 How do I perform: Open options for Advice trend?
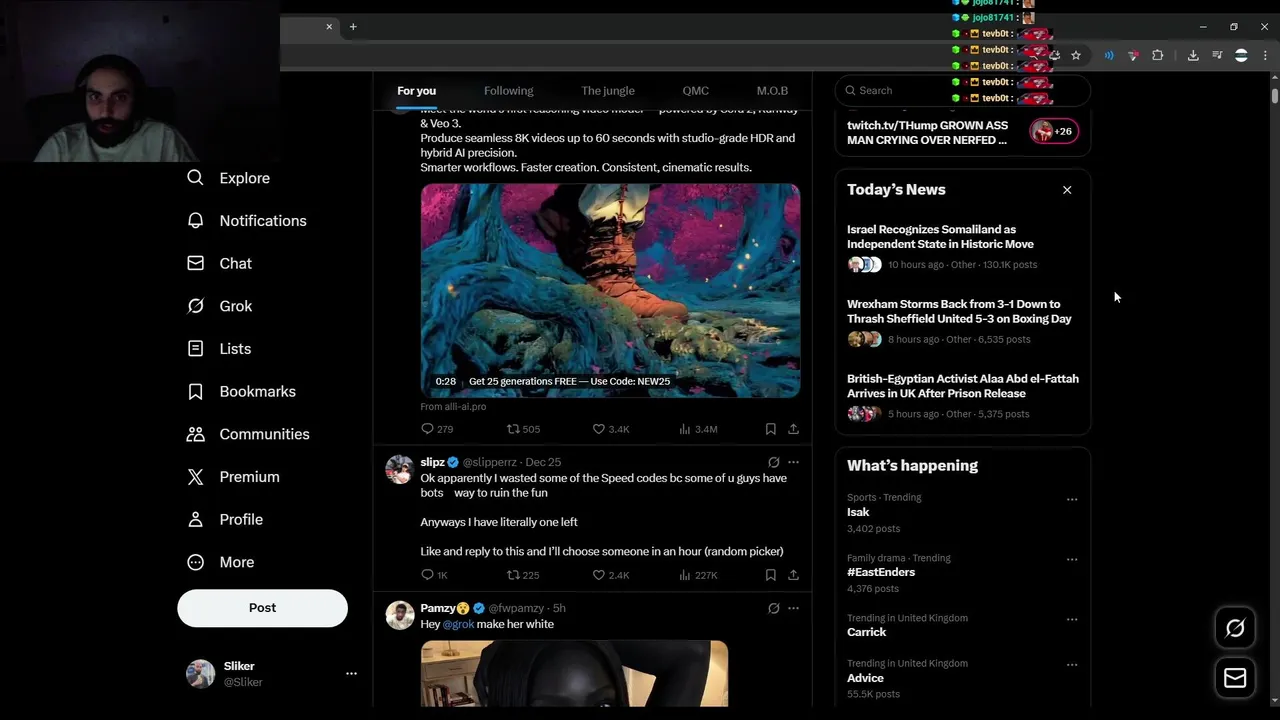tap(1072, 665)
